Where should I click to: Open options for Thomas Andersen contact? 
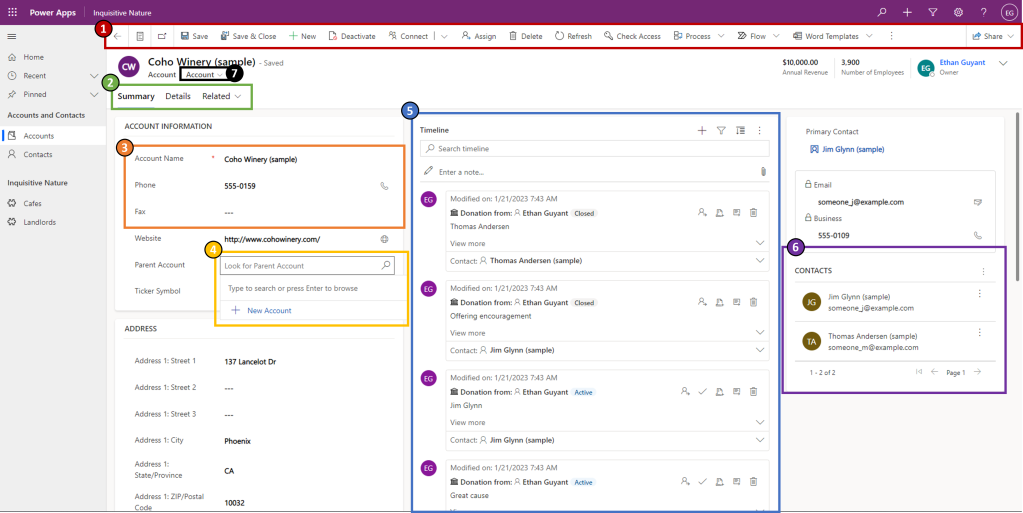[979, 333]
